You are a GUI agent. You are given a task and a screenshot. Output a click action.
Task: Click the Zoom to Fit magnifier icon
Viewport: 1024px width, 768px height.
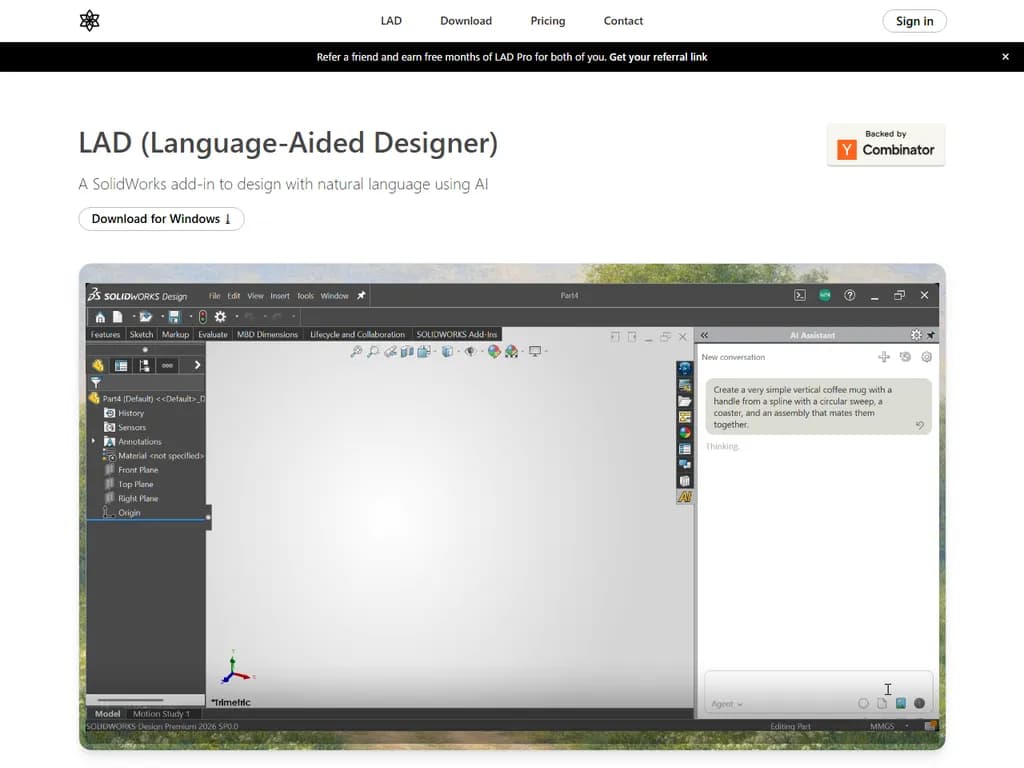(x=357, y=352)
